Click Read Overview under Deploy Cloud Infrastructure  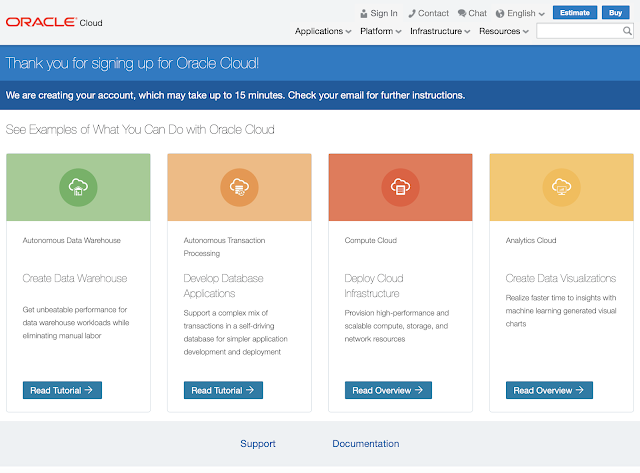coord(388,390)
